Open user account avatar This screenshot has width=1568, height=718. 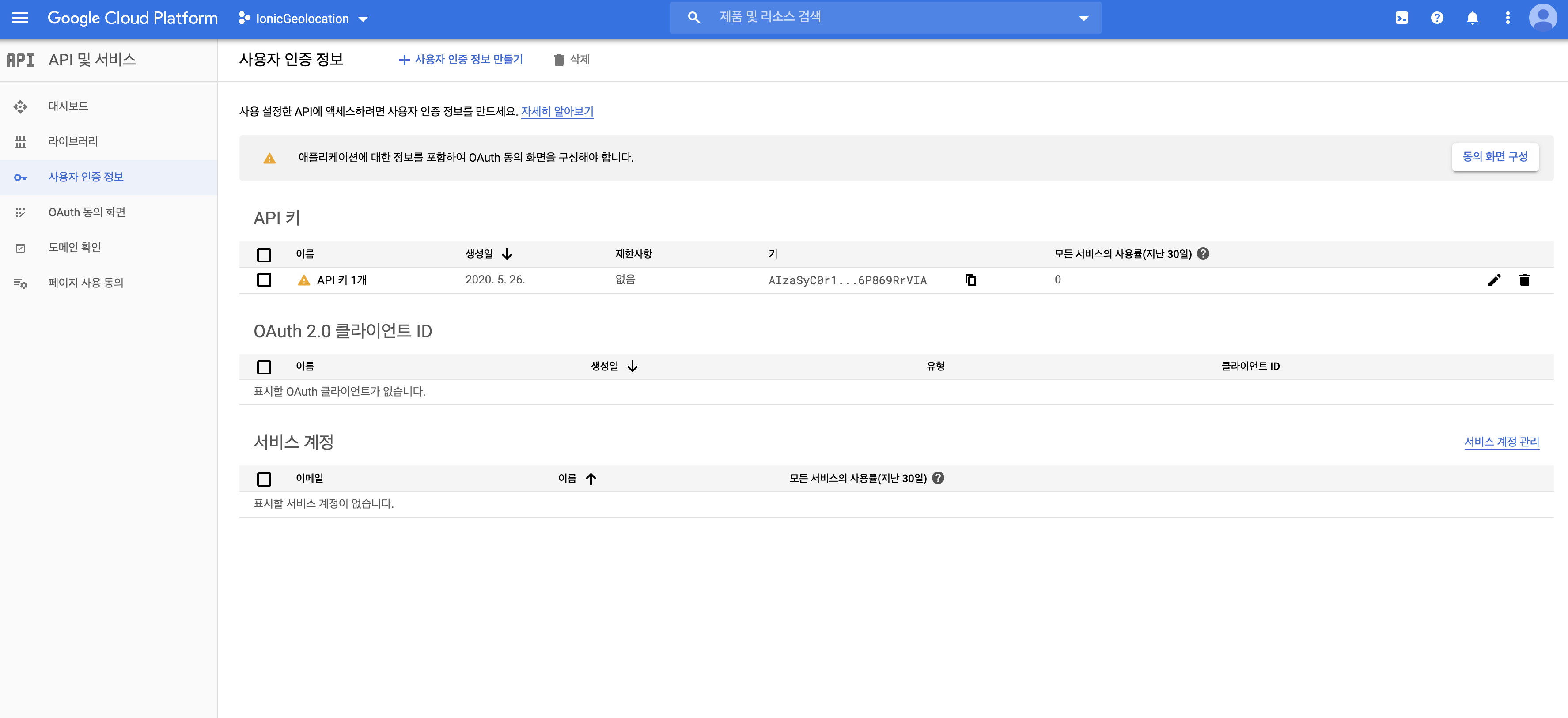tap(1542, 18)
